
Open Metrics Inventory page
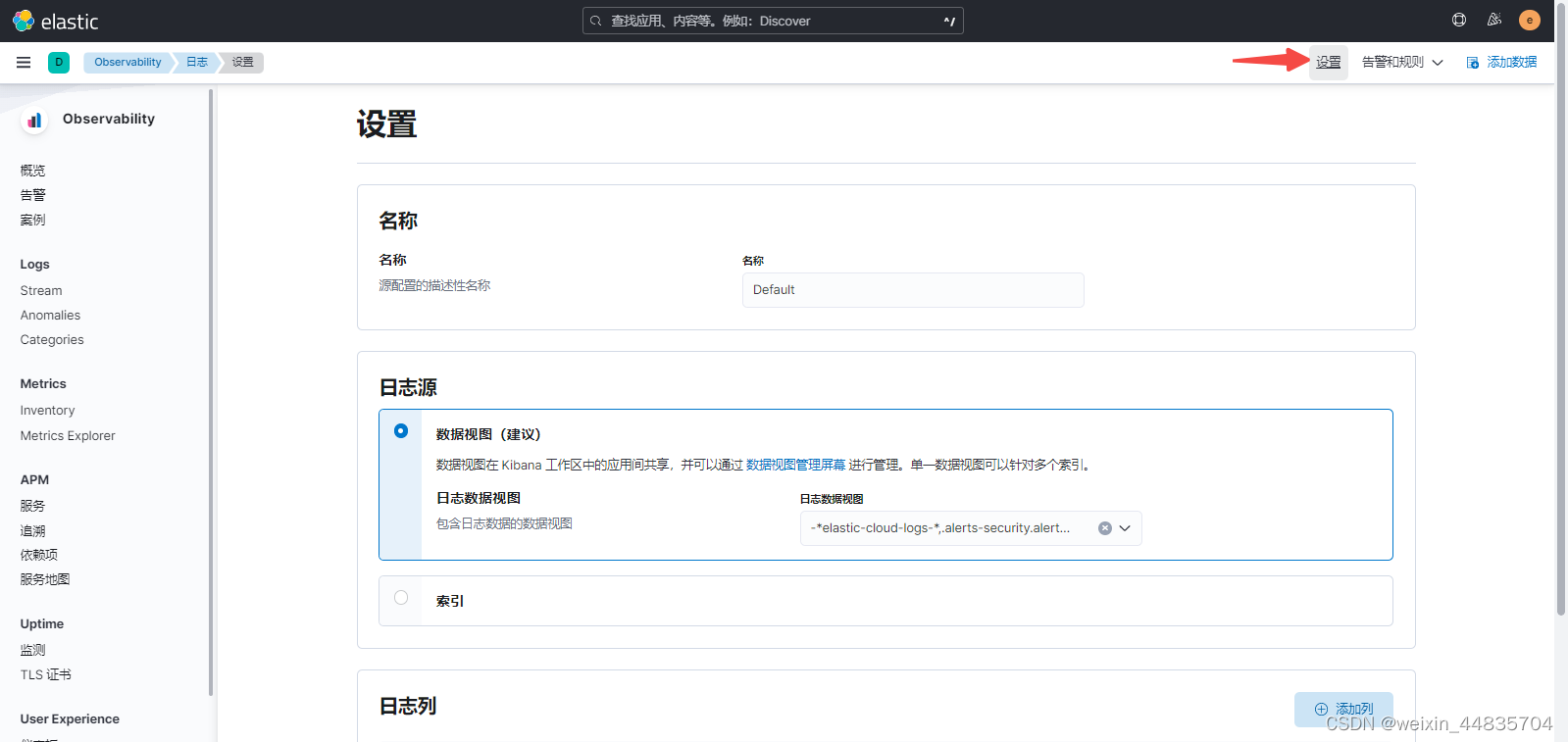(47, 410)
